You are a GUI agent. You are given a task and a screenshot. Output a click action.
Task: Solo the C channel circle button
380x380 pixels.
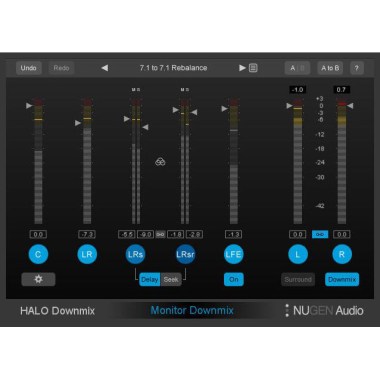tap(38, 254)
